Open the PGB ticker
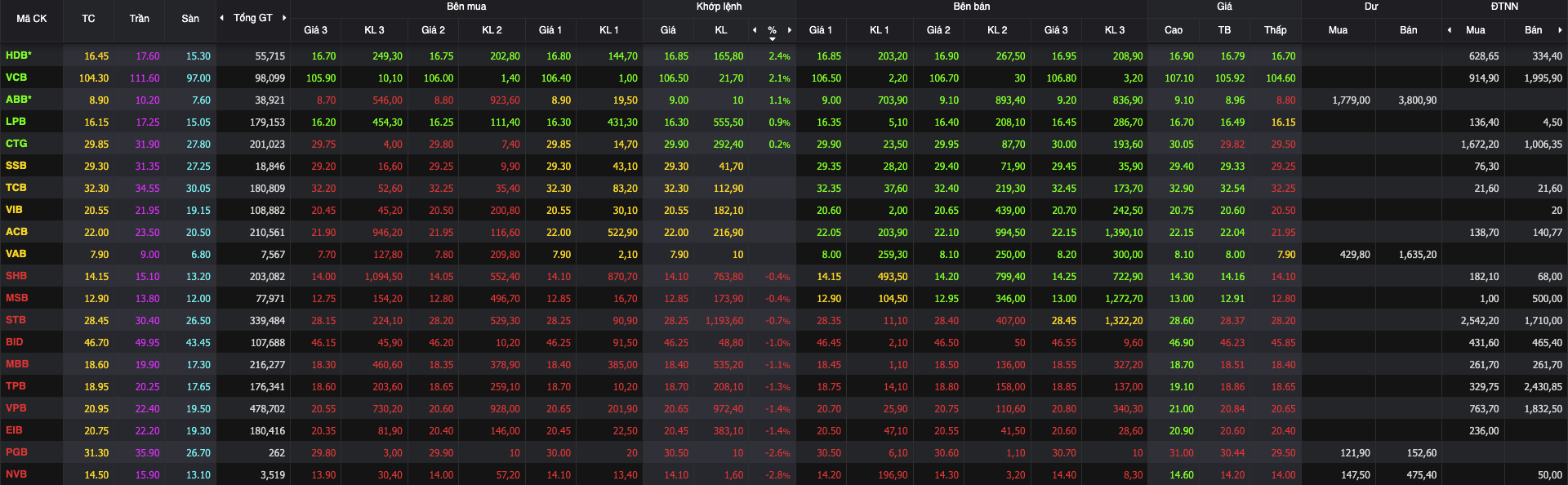Image resolution: width=1568 pixels, height=485 pixels. tap(17, 452)
